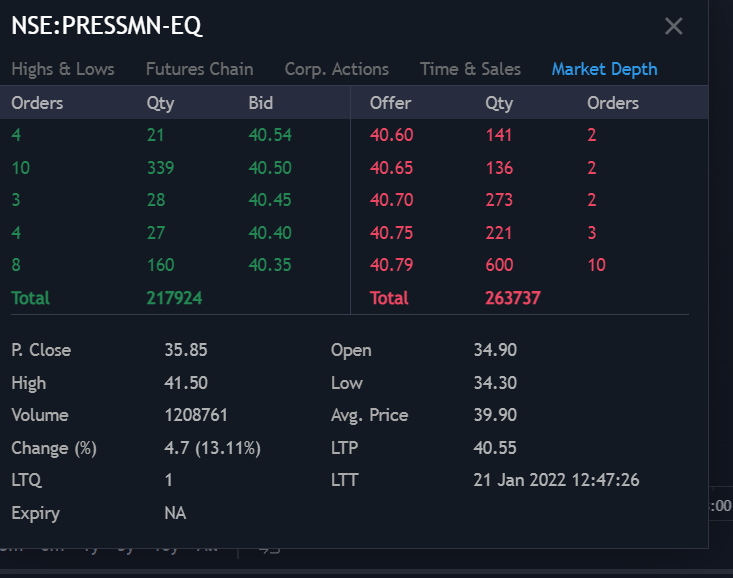Click bid price 40.45
Screen dimensions: 733x578
(270, 200)
